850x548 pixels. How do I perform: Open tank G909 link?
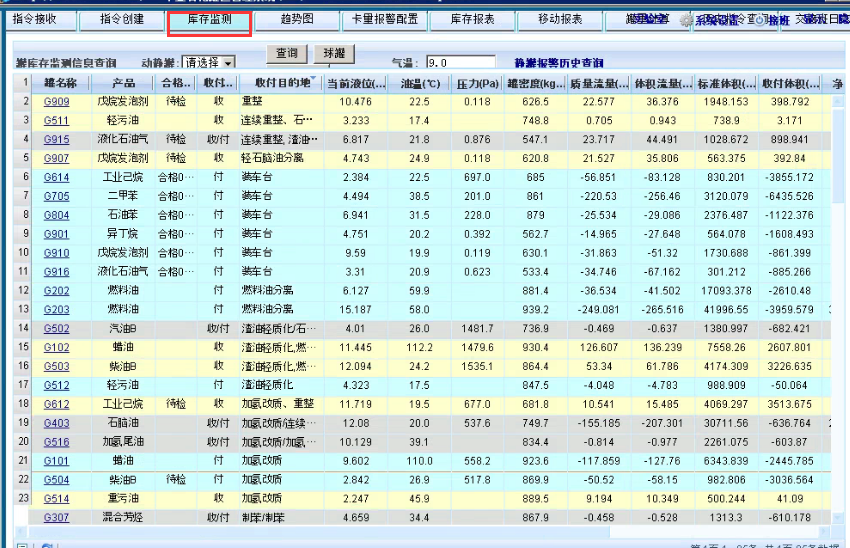click(x=56, y=102)
